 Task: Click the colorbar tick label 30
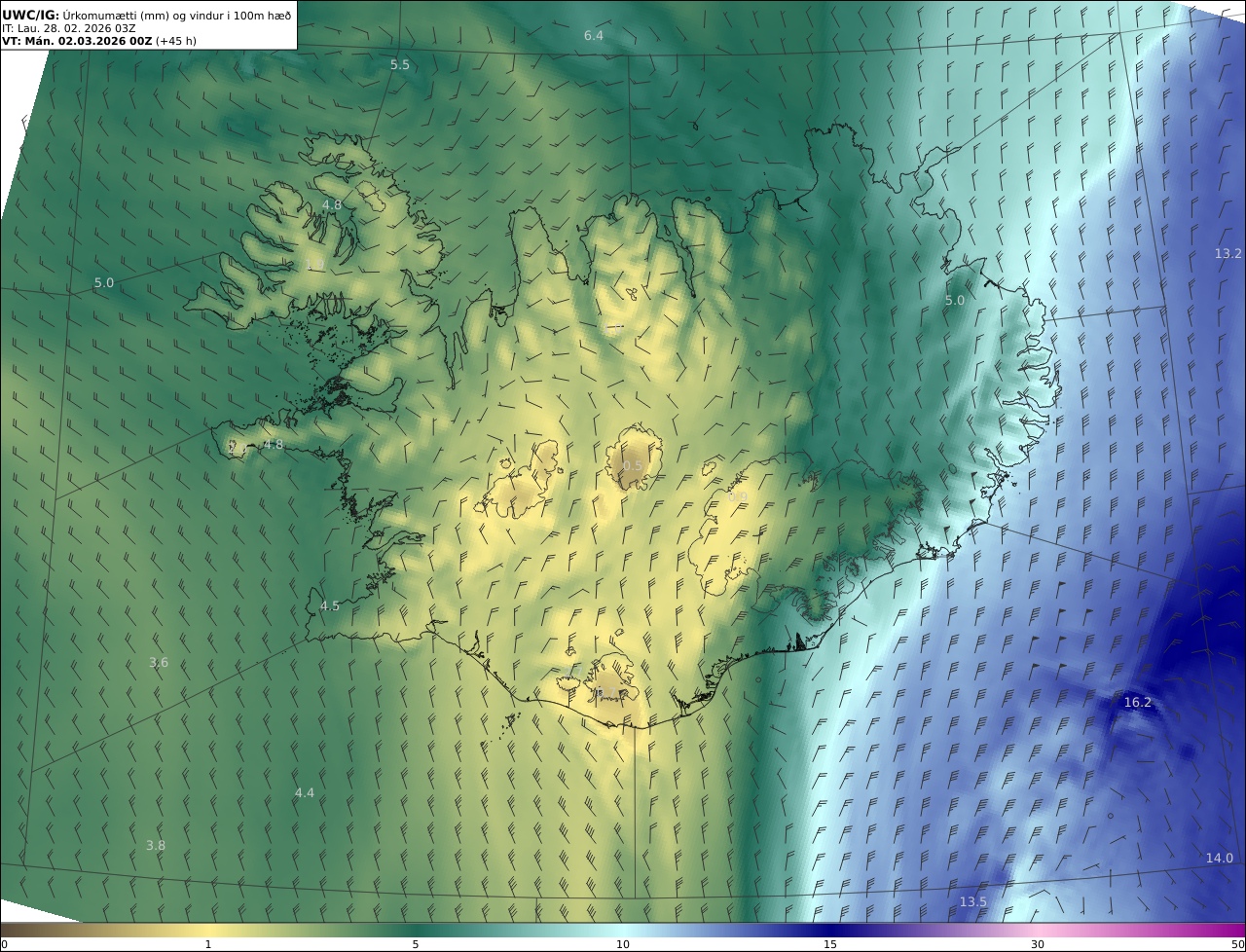click(1038, 944)
